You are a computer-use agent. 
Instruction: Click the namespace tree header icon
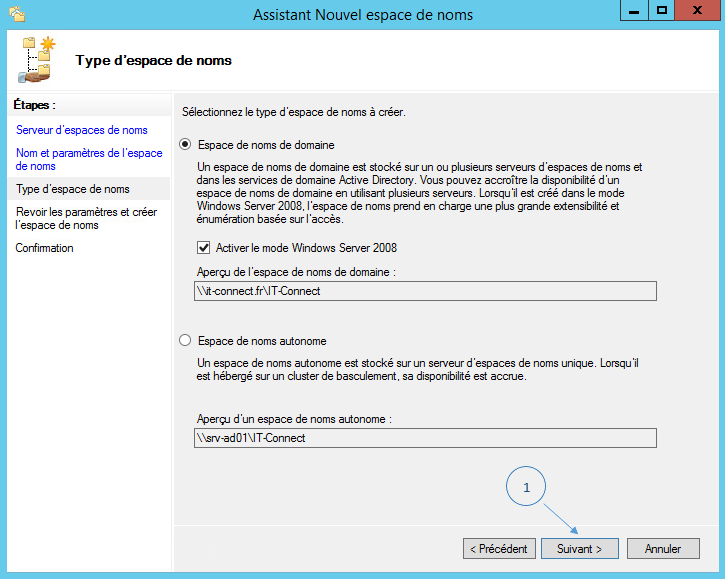(x=37, y=60)
